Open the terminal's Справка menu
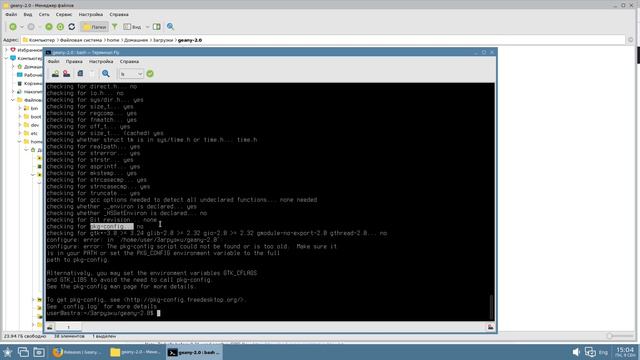Screen dimensions: 640x360 [129, 62]
